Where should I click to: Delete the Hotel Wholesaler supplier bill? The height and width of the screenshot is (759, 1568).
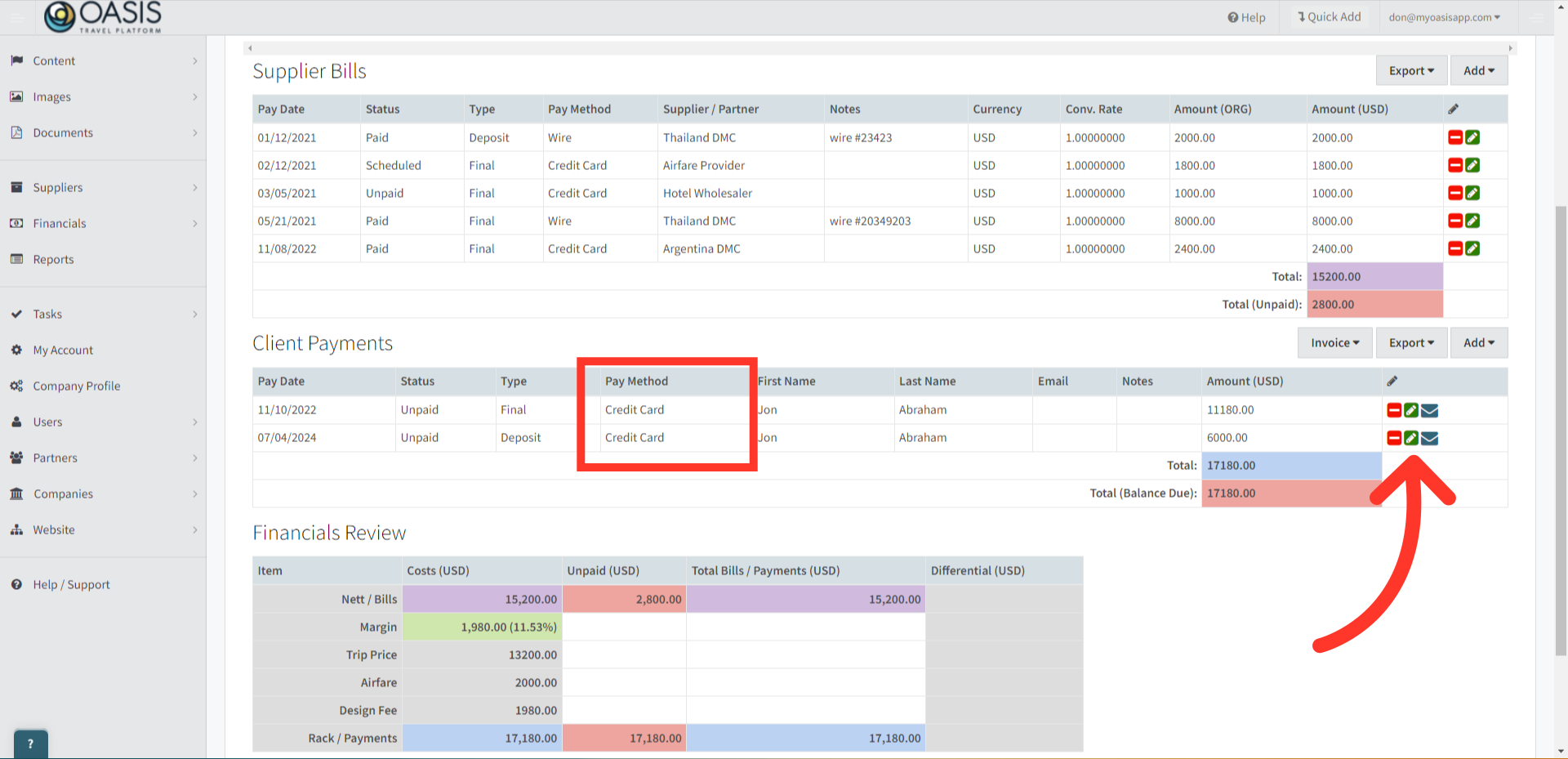pos(1454,193)
